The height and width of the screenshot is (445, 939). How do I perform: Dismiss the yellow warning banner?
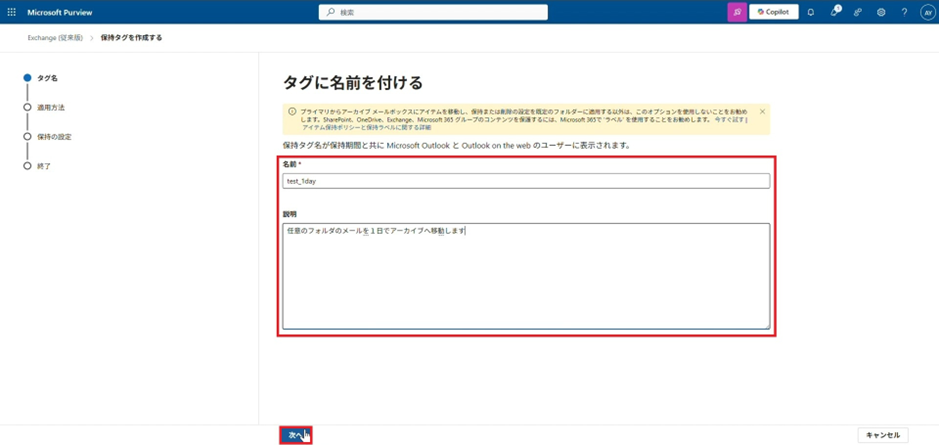(x=762, y=112)
